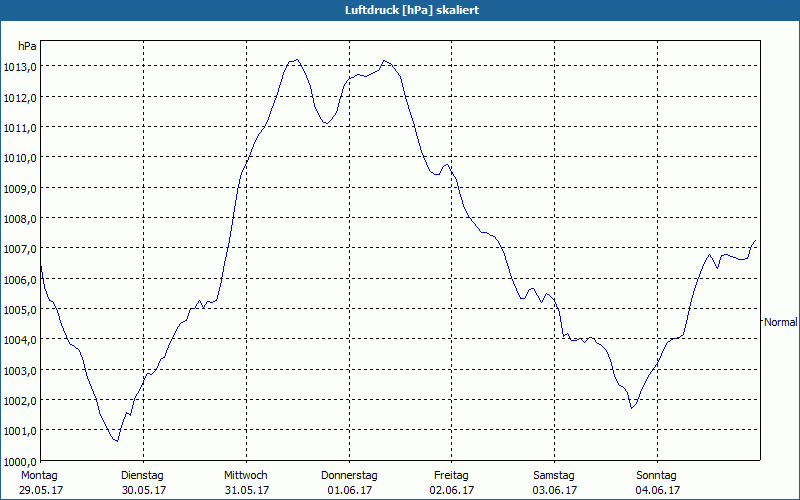Click the 1008,0 axis value
Viewport: 800px width, 500px height.
point(19,218)
